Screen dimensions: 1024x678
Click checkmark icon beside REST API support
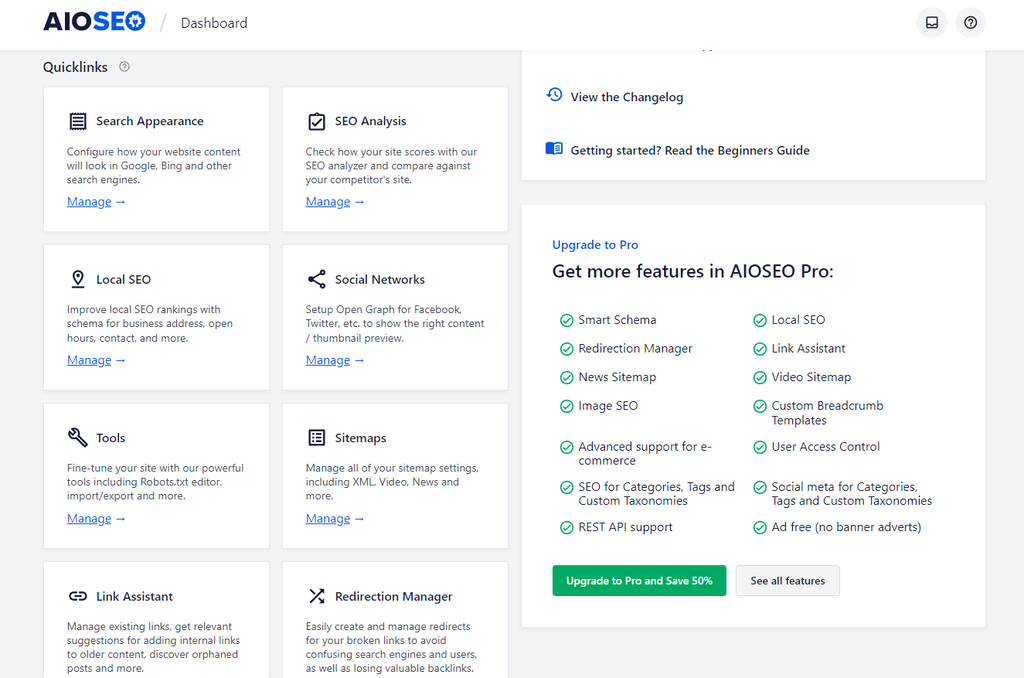point(566,528)
